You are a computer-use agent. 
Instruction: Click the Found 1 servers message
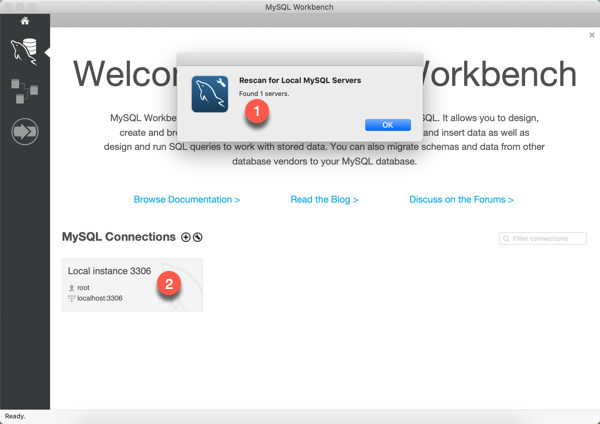(x=264, y=94)
